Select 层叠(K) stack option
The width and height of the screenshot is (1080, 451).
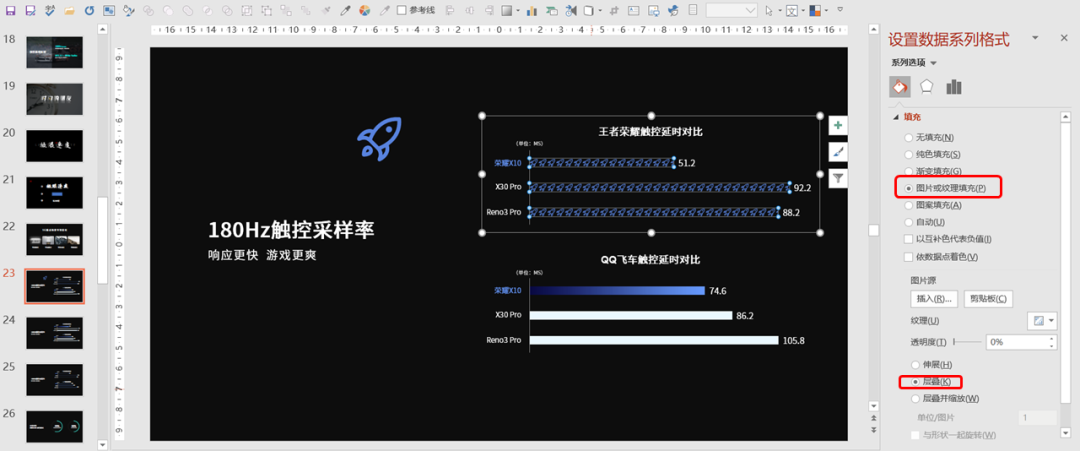pyautogui.click(x=931, y=381)
